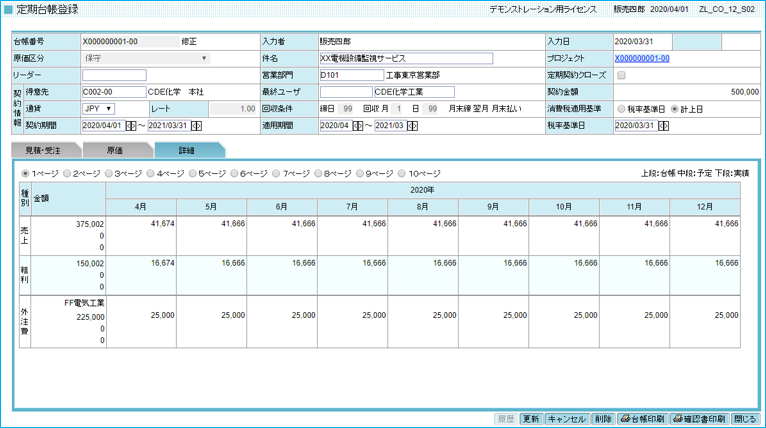
Task: Open calendar for 適用期間 end month
Action: tap(413, 126)
